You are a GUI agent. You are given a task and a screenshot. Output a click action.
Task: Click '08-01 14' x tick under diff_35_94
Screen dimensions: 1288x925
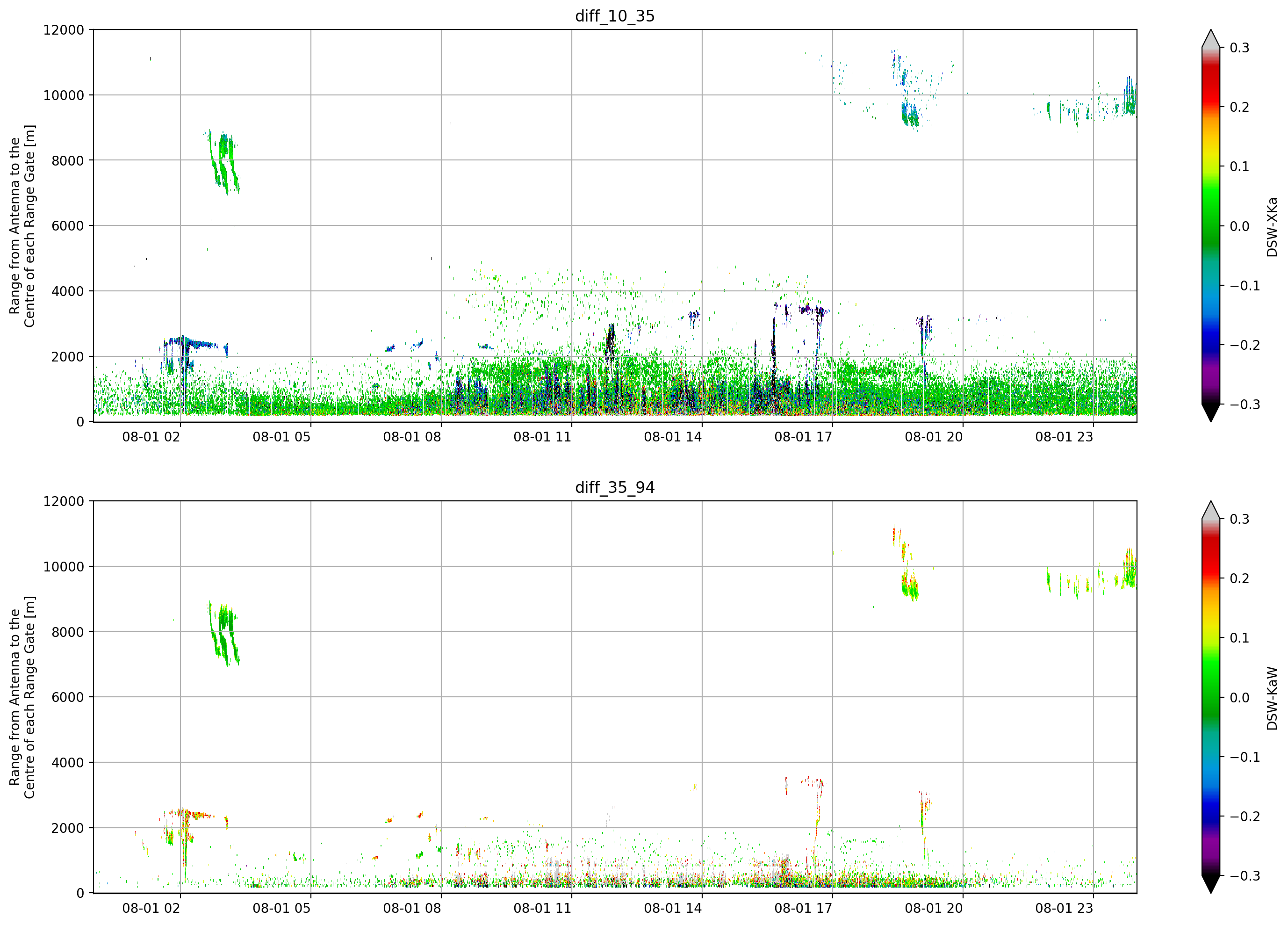[673, 909]
